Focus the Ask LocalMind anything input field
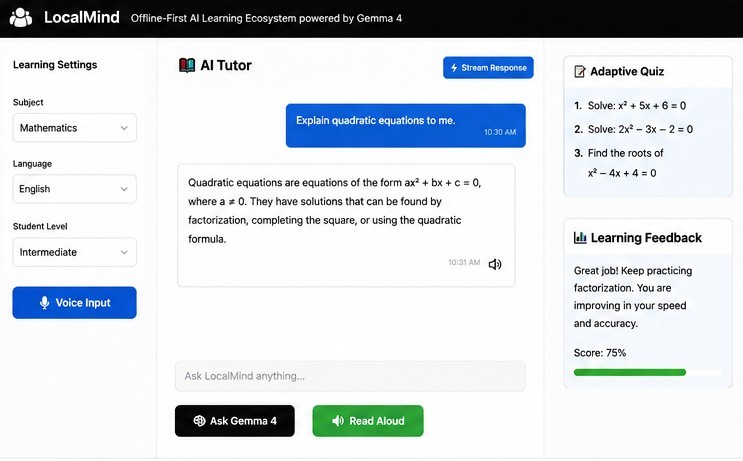Screen dimensions: 743x461 coord(350,376)
